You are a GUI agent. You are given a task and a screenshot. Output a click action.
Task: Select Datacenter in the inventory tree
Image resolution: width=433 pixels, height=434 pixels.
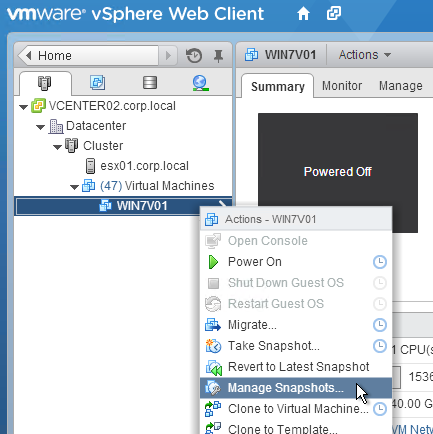[96, 126]
